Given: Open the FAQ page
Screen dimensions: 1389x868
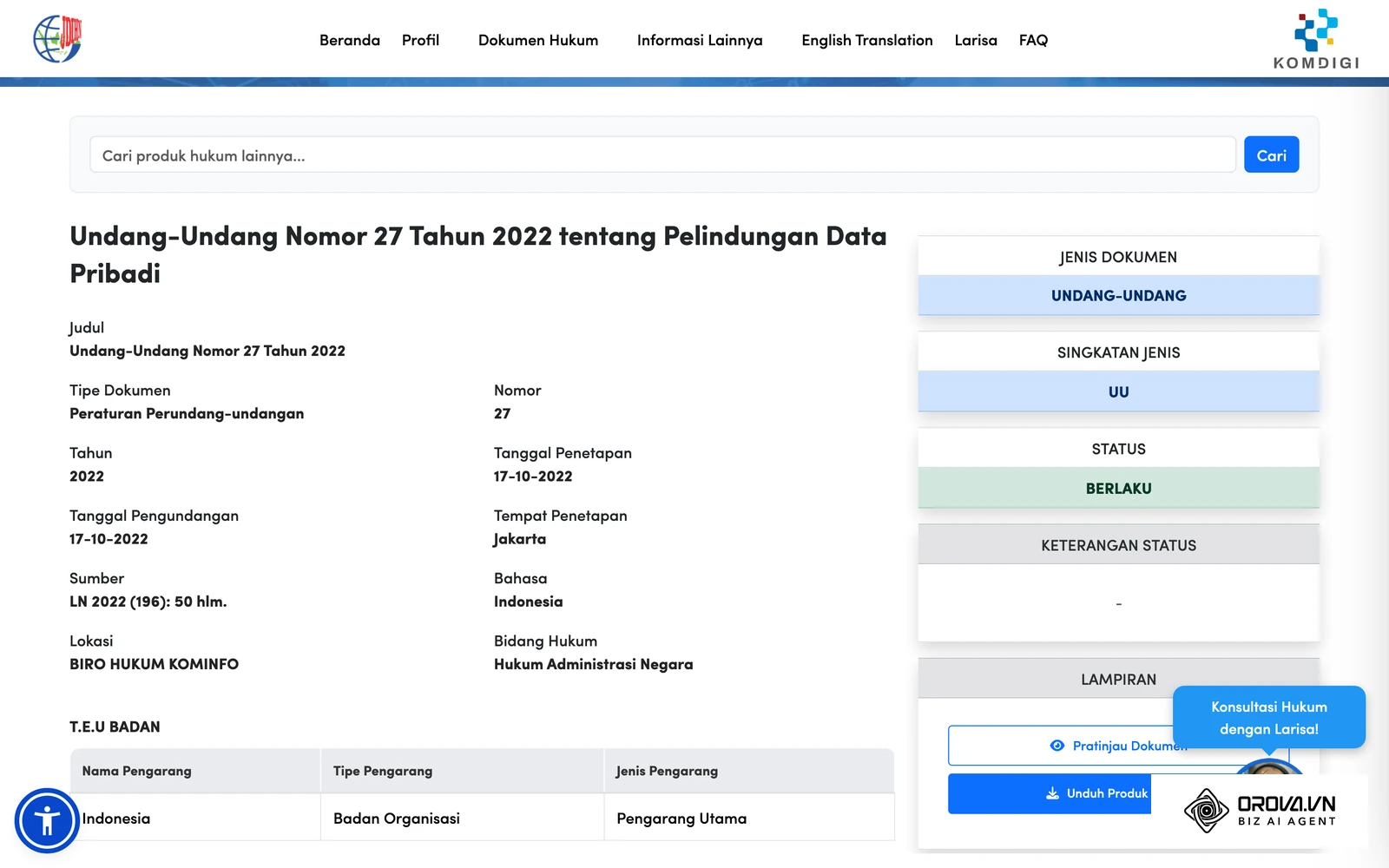Looking at the screenshot, I should coord(1033,40).
